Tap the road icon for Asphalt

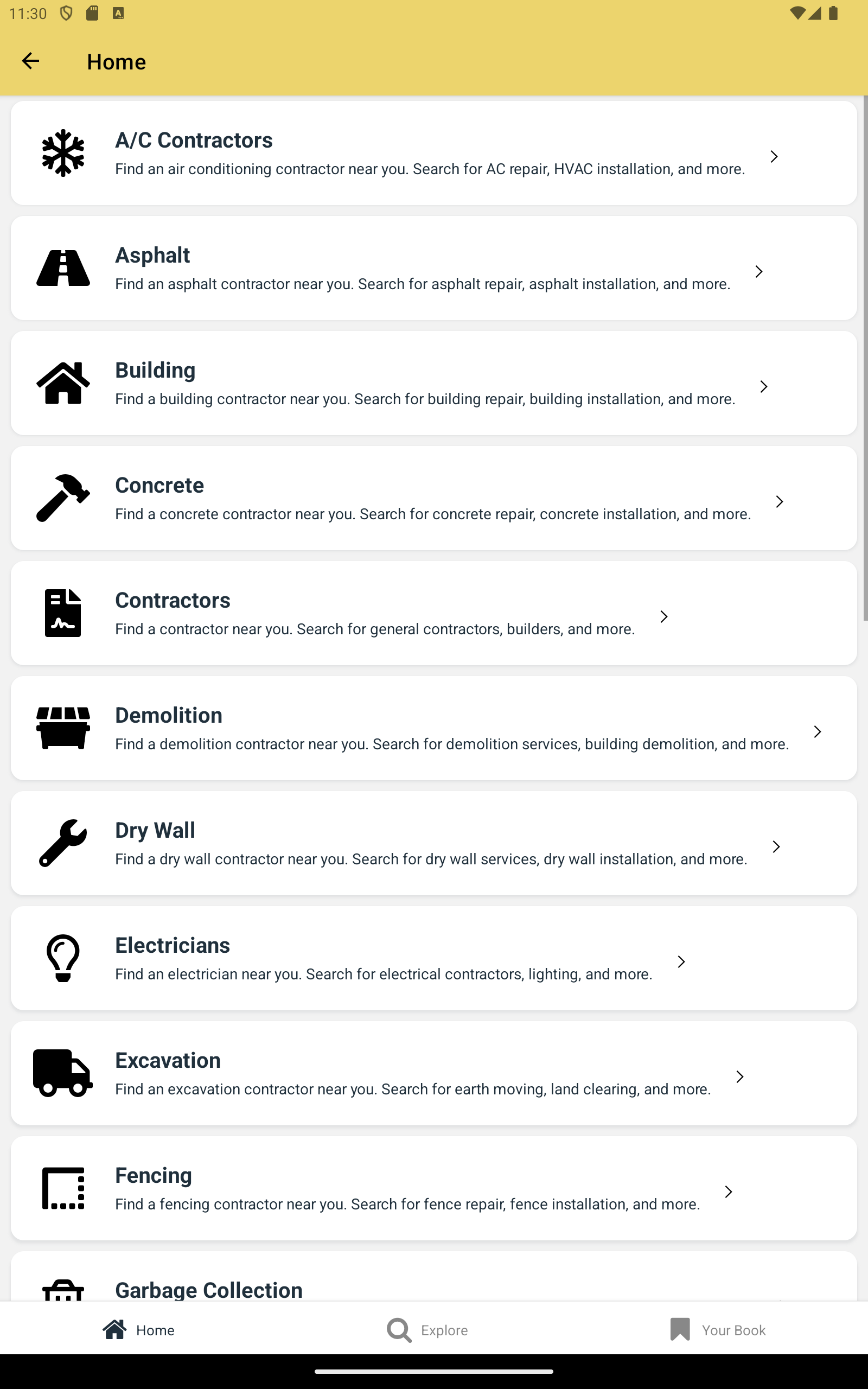63,268
